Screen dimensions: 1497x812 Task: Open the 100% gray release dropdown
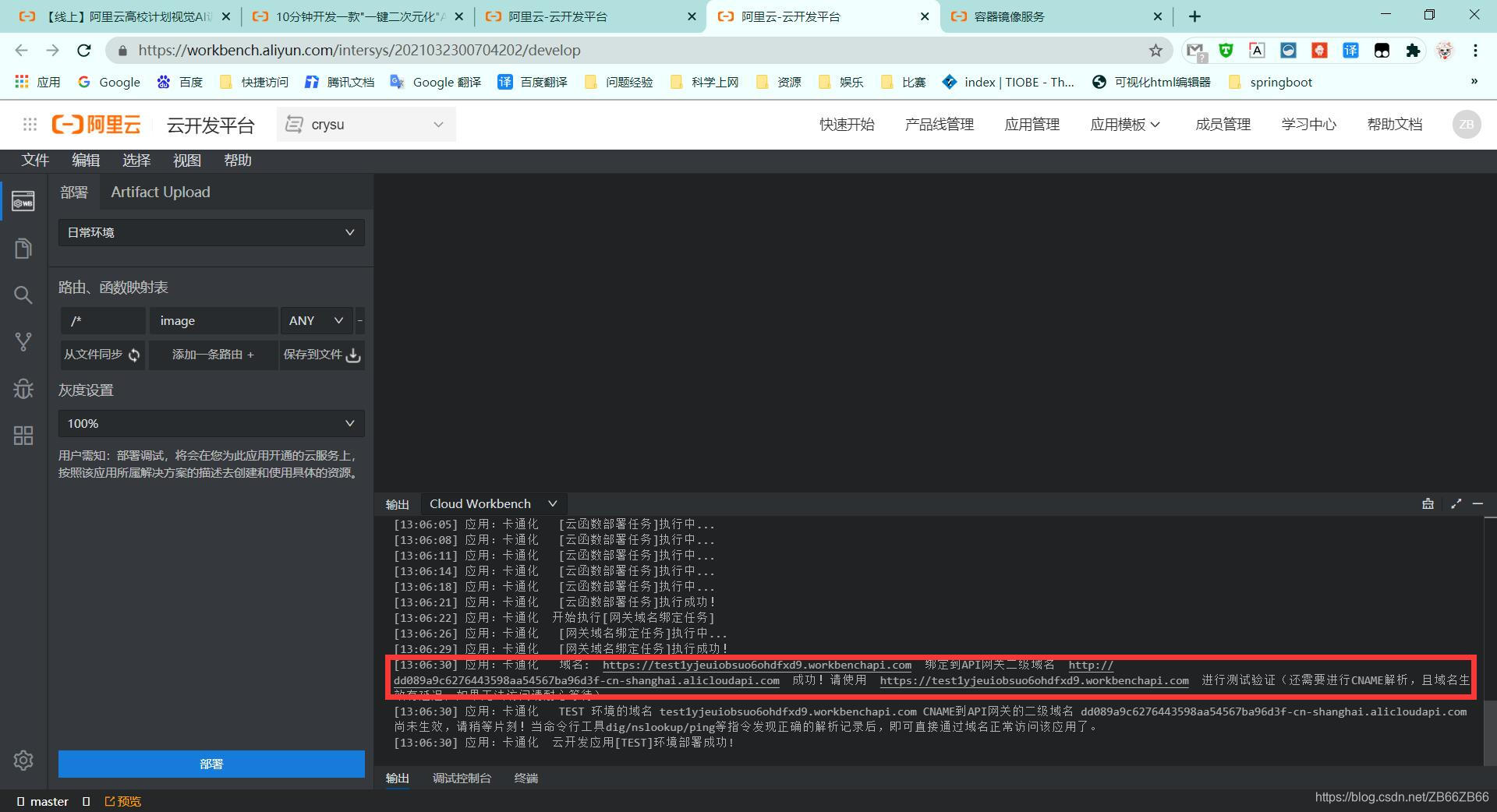[211, 423]
